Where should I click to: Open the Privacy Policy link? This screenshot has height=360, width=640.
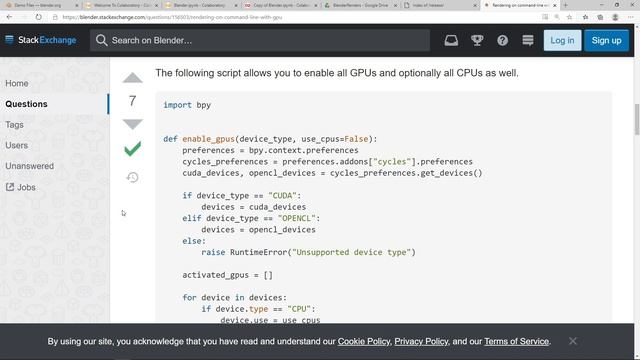(x=421, y=341)
